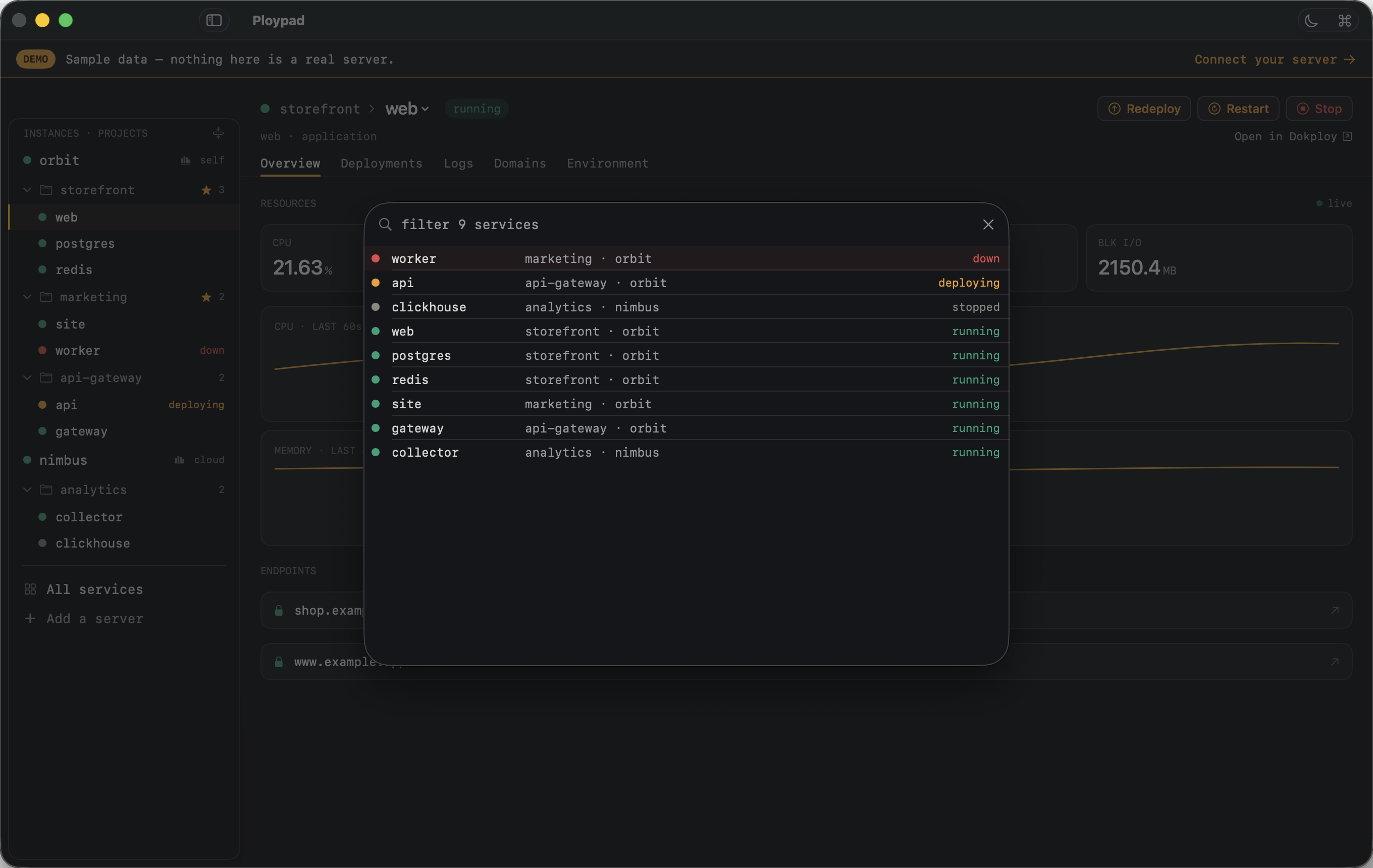Collapse the api-gateway project chevron
This screenshot has height=868, width=1373.
tap(27, 378)
